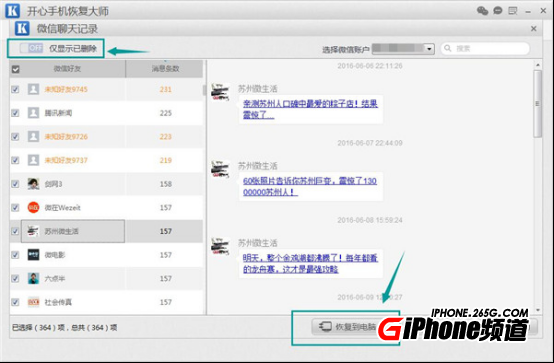
Task: Click the friend list scrollbar thumb
Action: [x=204, y=90]
